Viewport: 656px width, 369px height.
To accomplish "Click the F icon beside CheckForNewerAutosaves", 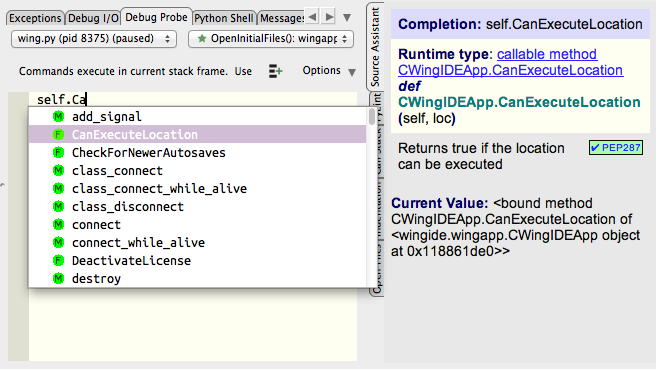I will [x=59, y=152].
